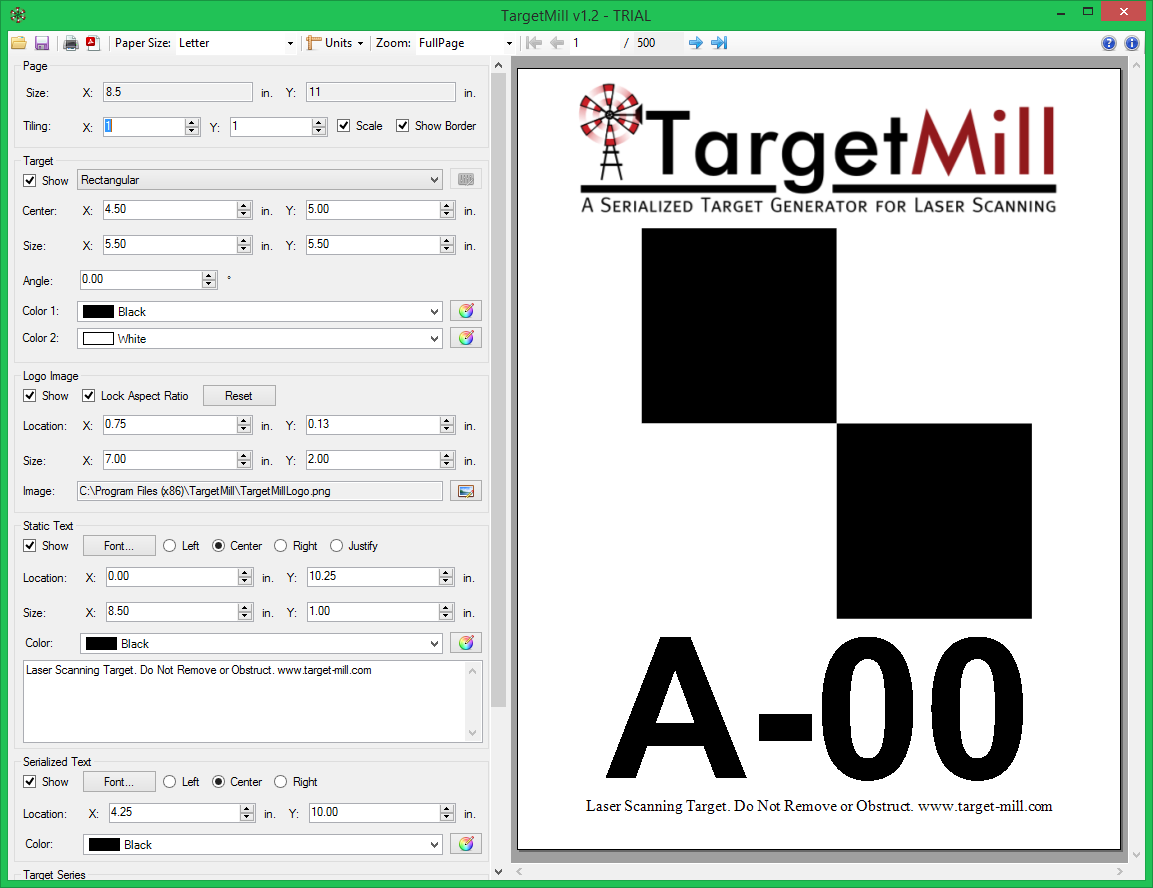Click the target pattern options icon beside Rectangular
This screenshot has width=1153, height=888.
pos(465,179)
